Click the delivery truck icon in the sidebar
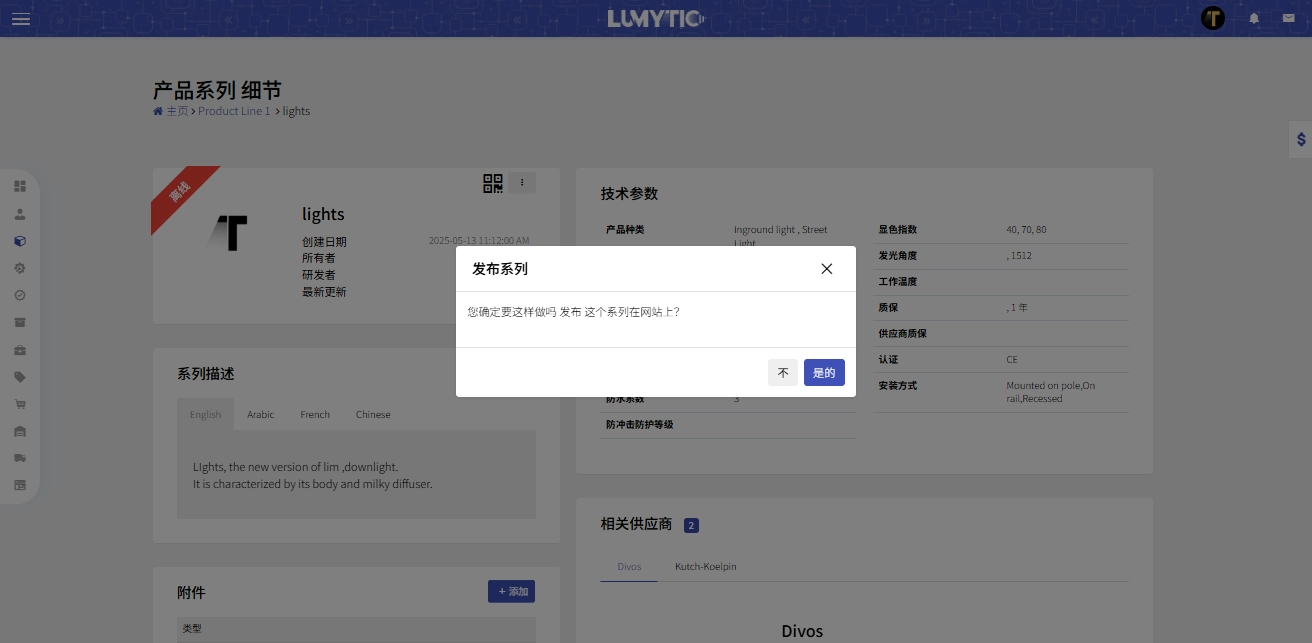Image resolution: width=1312 pixels, height=643 pixels. (20, 458)
